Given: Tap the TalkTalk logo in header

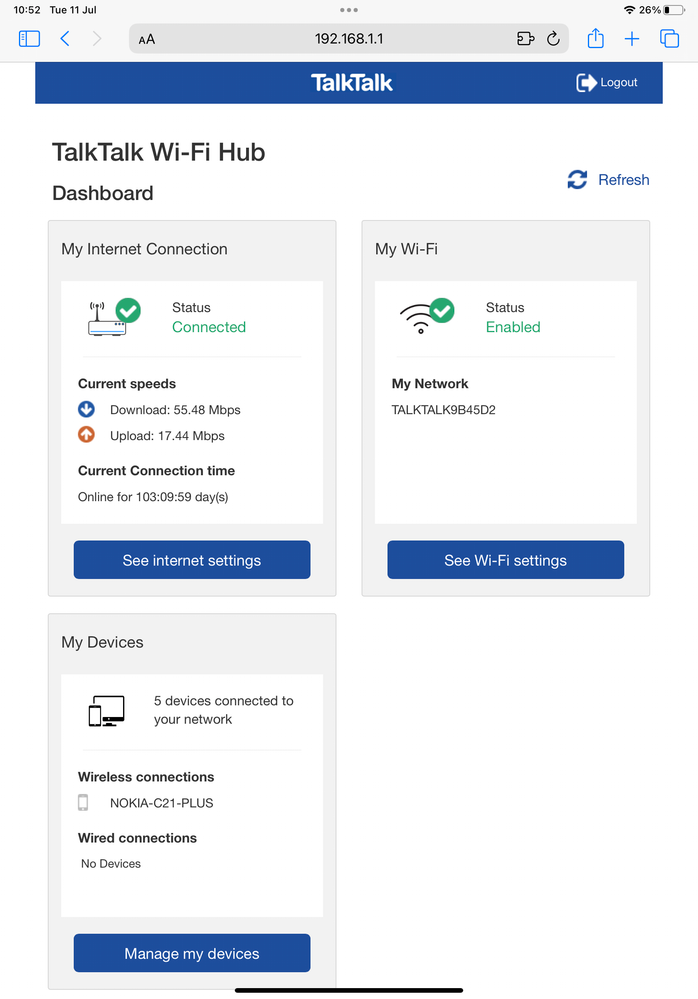Looking at the screenshot, I should [x=352, y=83].
